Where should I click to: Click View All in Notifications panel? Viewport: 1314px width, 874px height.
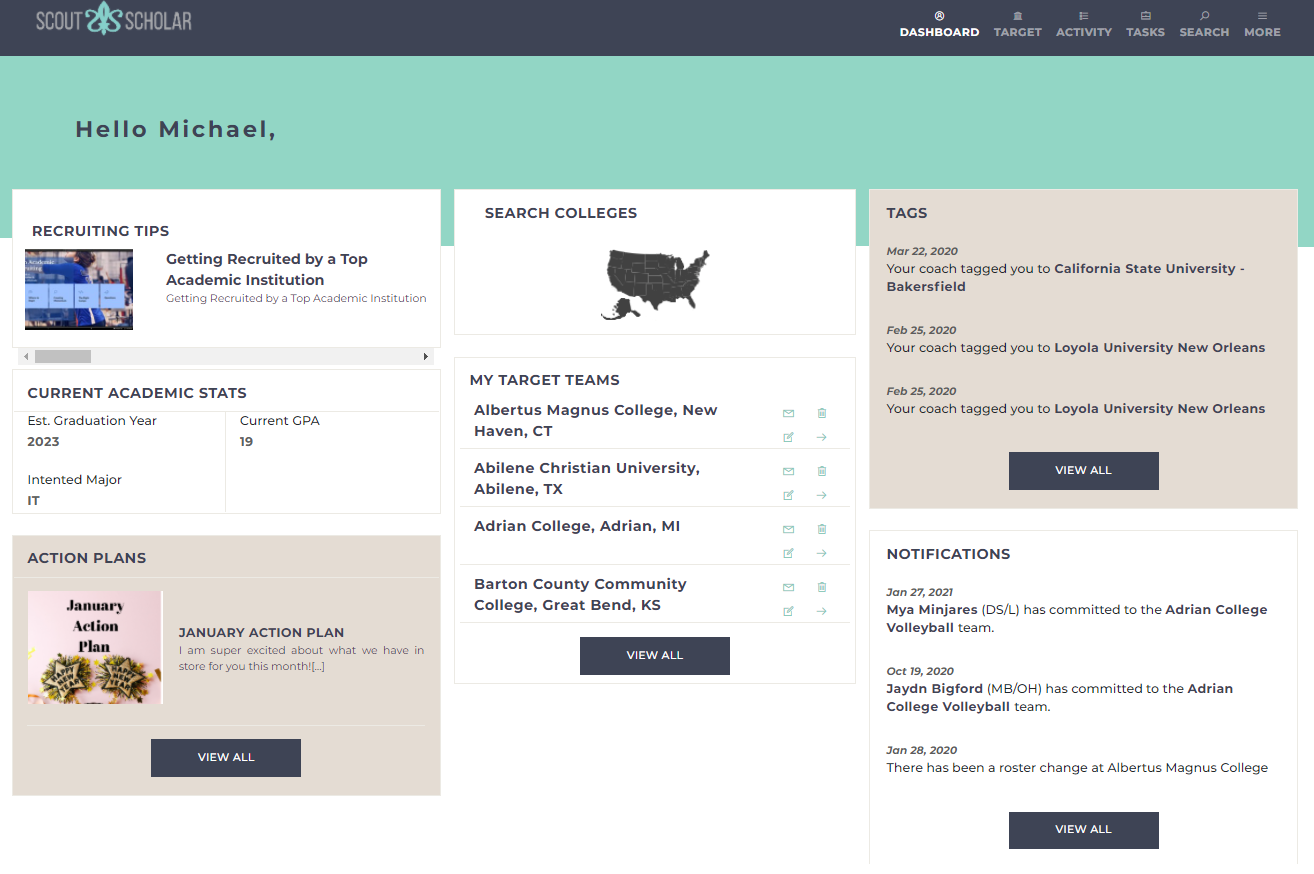(1084, 830)
